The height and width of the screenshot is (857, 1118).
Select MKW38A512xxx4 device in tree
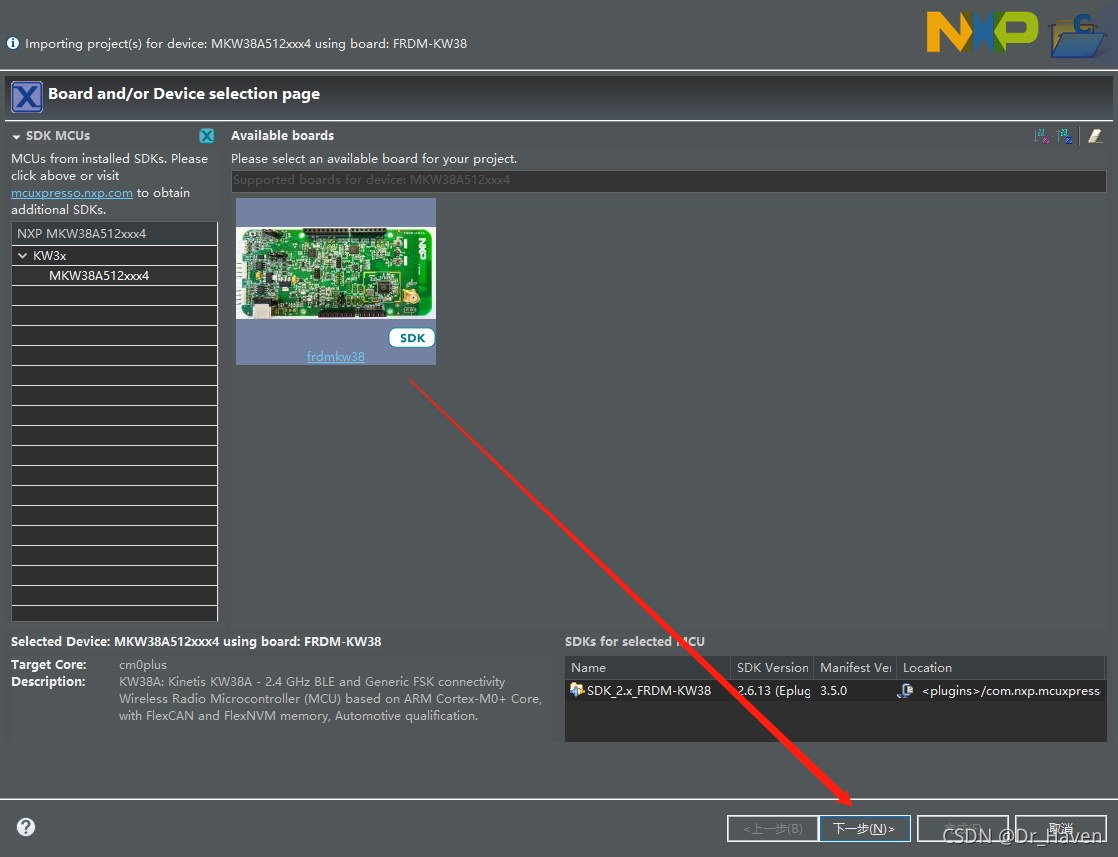point(99,276)
